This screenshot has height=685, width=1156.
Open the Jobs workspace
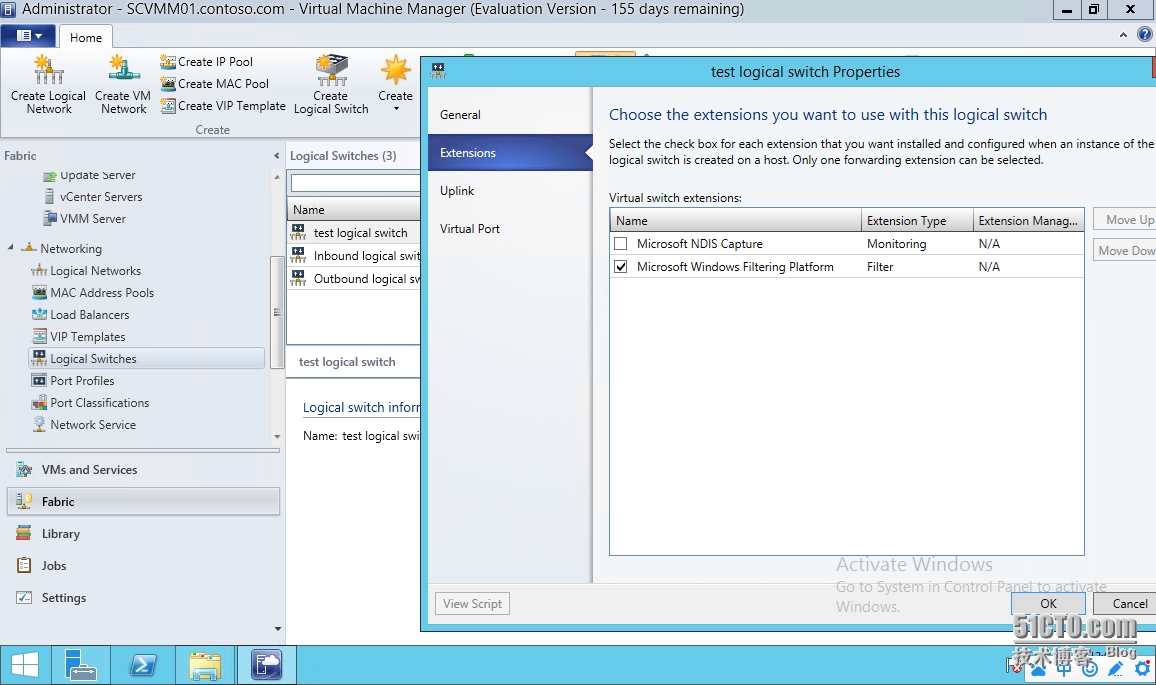pos(143,566)
